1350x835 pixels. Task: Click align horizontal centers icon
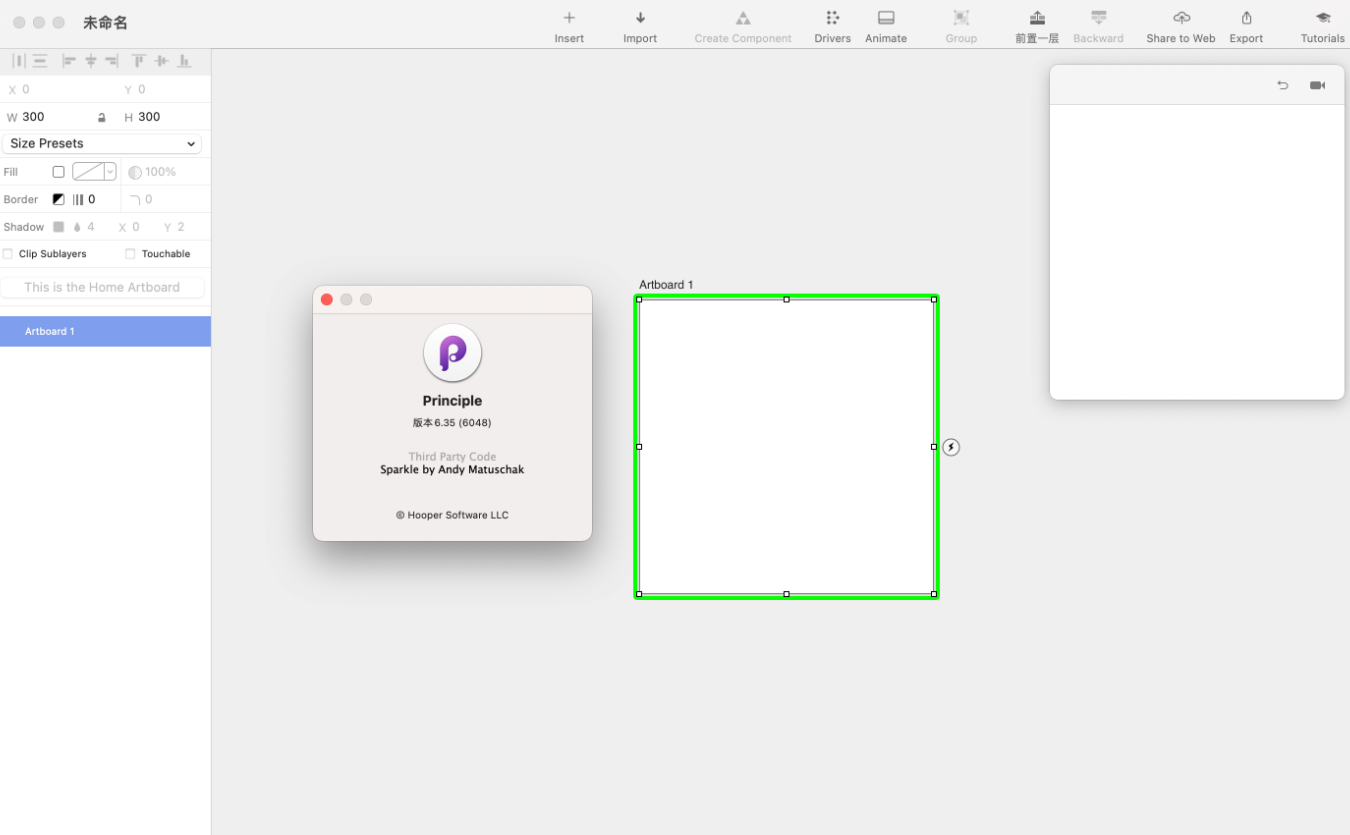91,61
